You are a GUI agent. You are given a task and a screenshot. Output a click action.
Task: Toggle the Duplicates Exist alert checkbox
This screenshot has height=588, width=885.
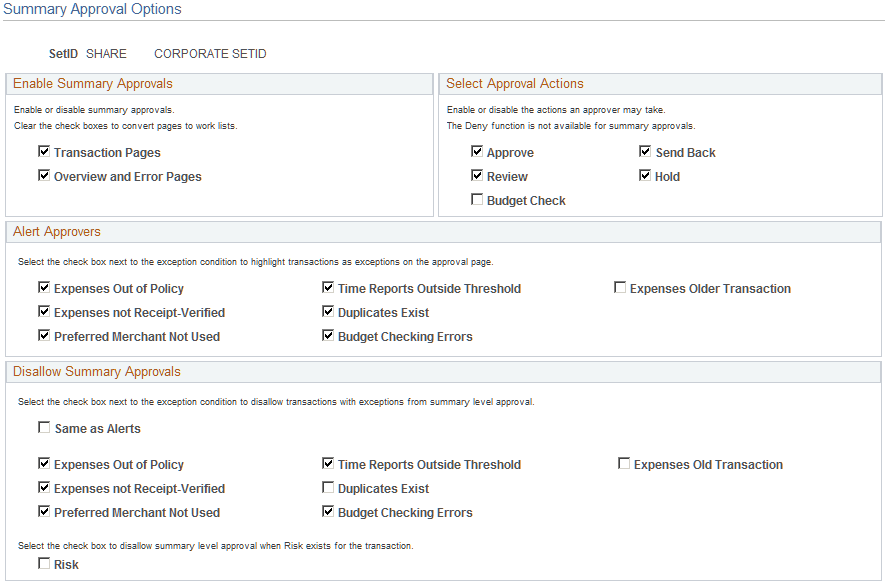pos(328,311)
